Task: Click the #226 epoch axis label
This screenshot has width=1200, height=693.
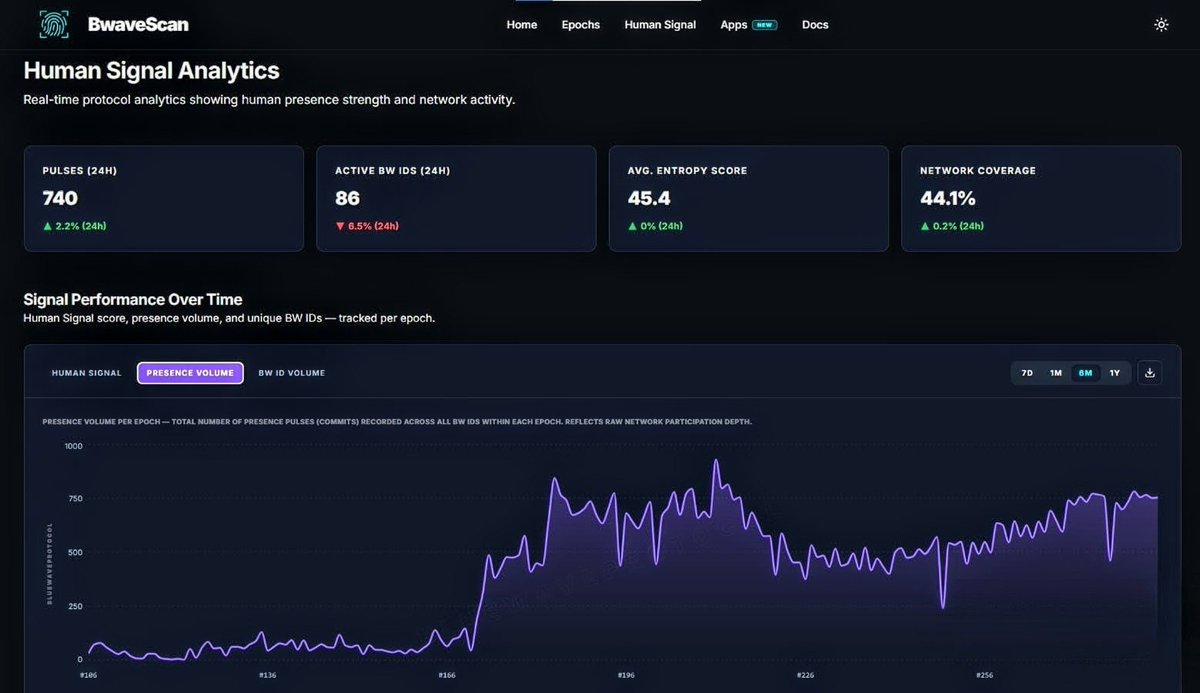Action: coord(806,675)
